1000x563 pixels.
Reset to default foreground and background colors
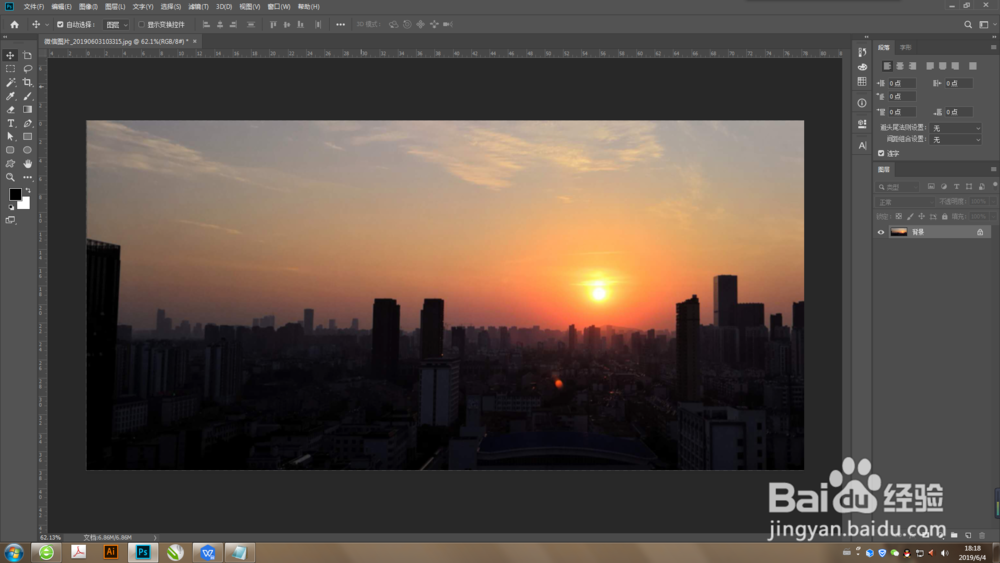[11, 207]
